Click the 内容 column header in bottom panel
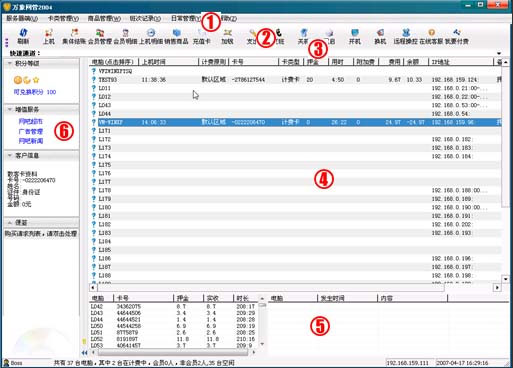The image size is (513, 368). point(412,298)
